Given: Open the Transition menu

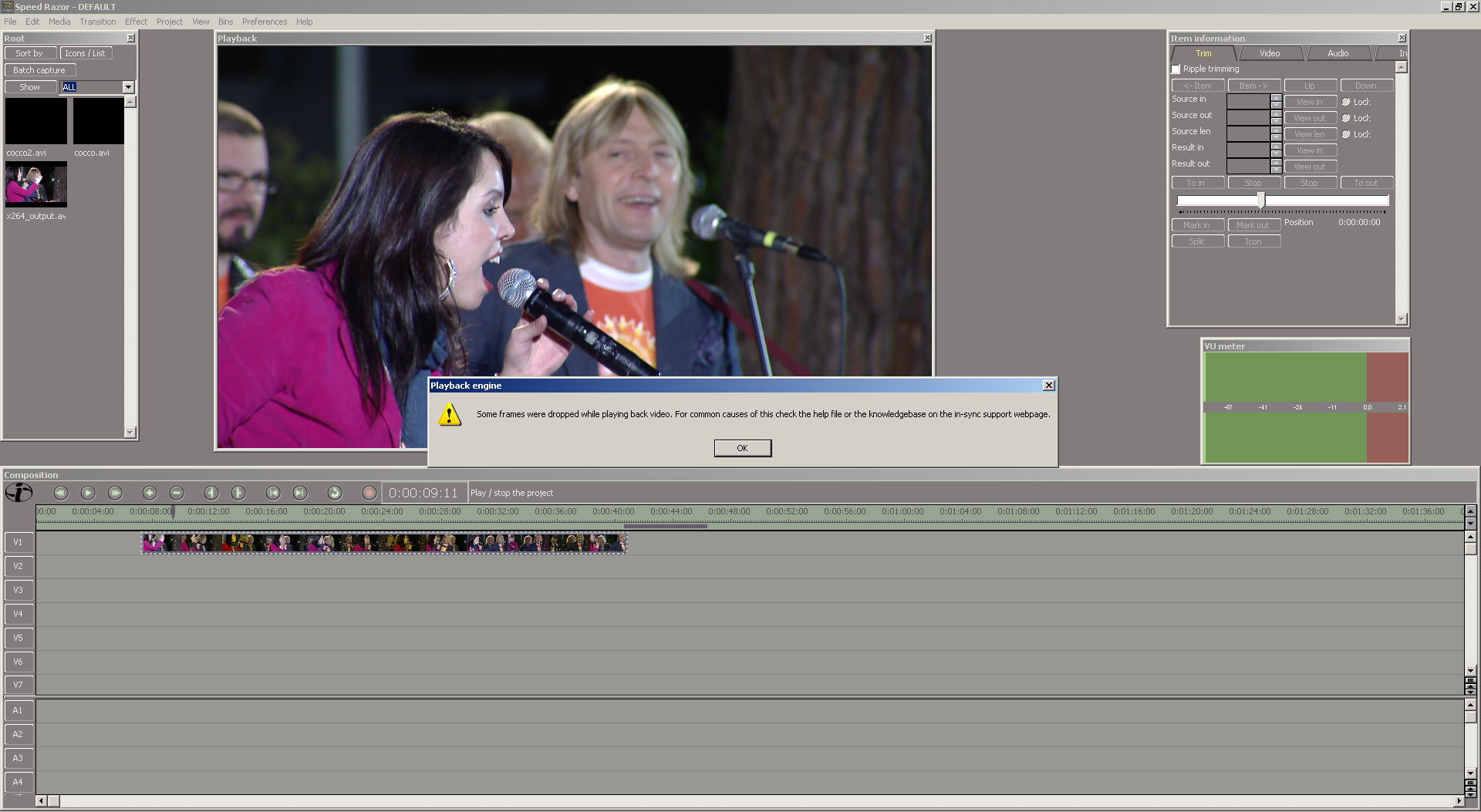Looking at the screenshot, I should 98,22.
